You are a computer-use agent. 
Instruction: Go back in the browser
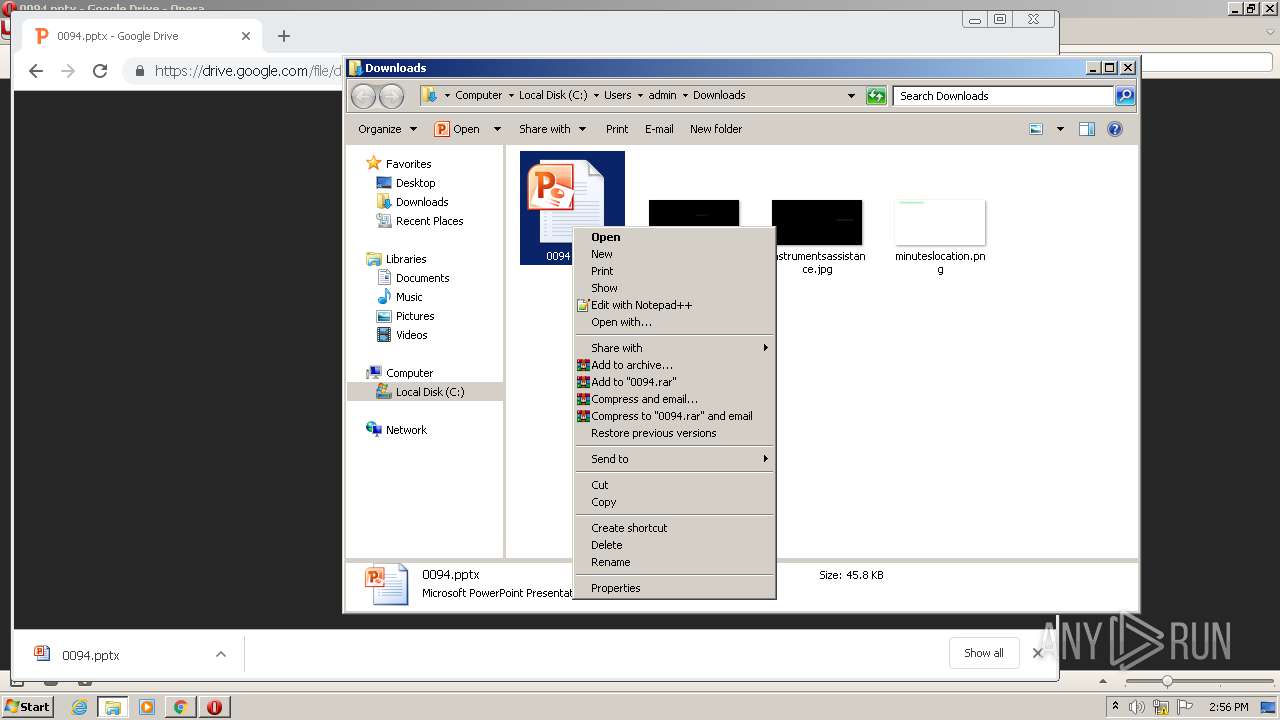click(x=36, y=71)
